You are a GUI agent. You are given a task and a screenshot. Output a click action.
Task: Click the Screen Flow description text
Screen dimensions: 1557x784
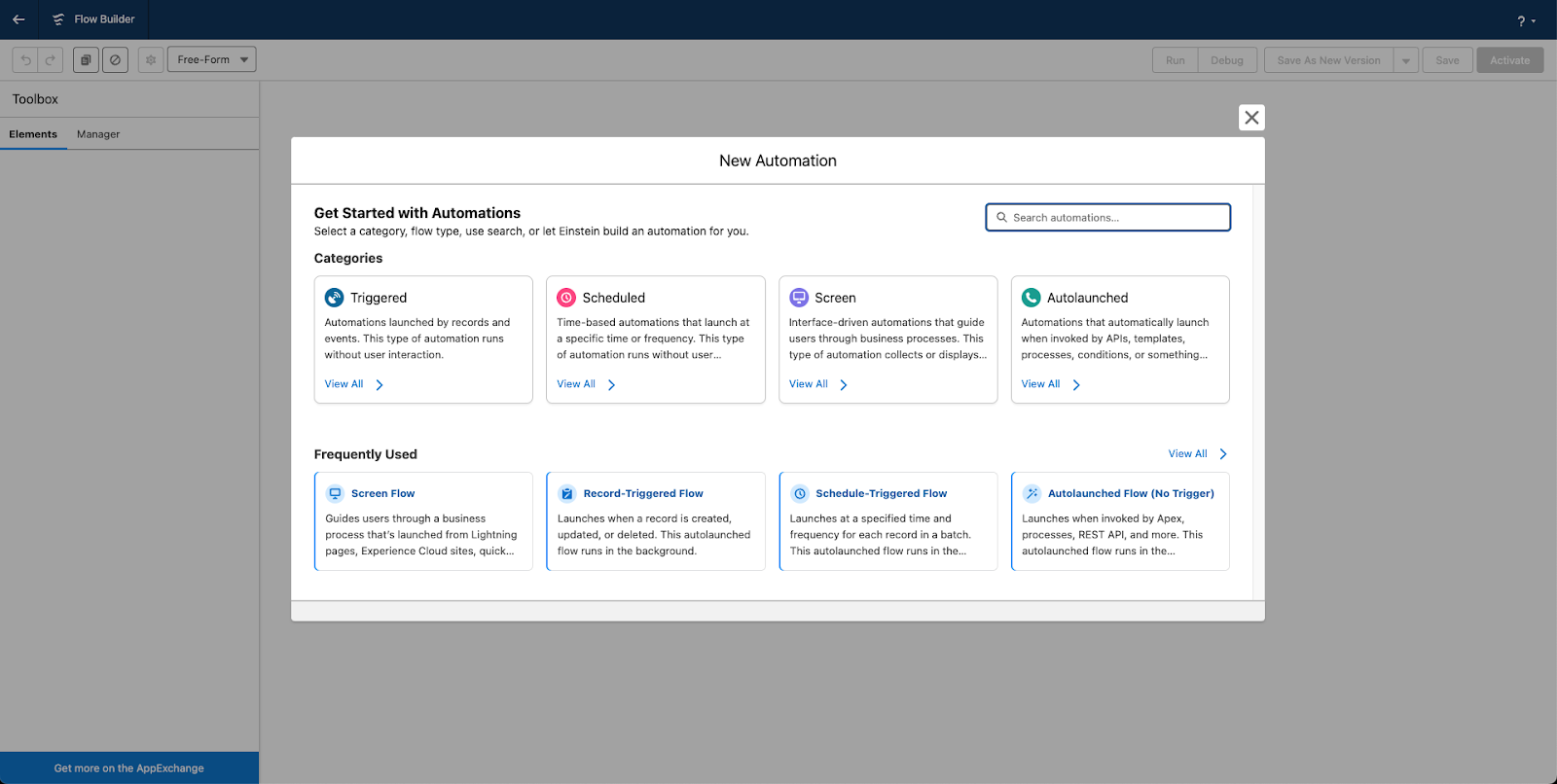coord(421,535)
